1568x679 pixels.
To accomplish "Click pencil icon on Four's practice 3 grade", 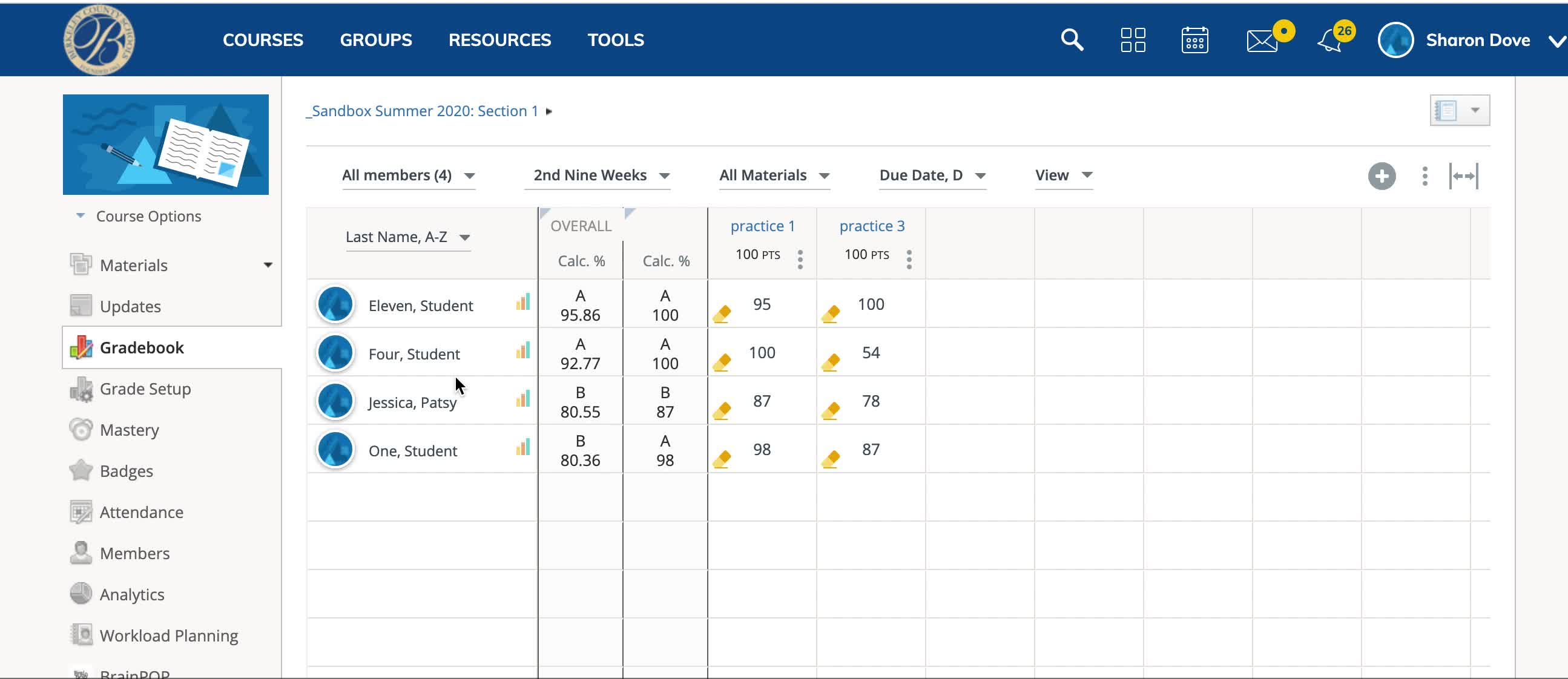I will coord(831,362).
